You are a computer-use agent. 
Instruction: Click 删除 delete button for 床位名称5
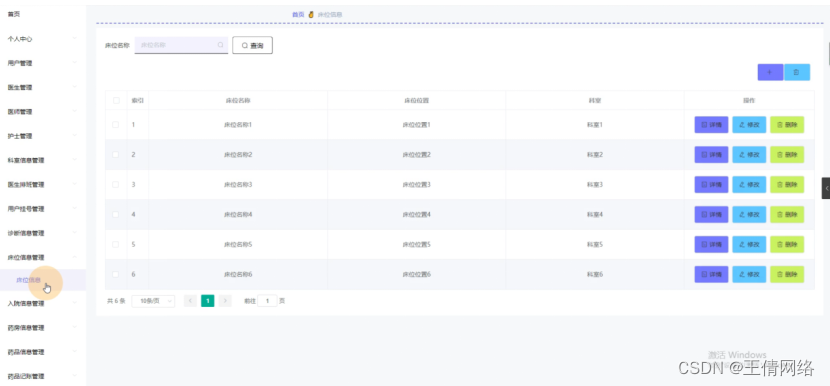coord(787,244)
